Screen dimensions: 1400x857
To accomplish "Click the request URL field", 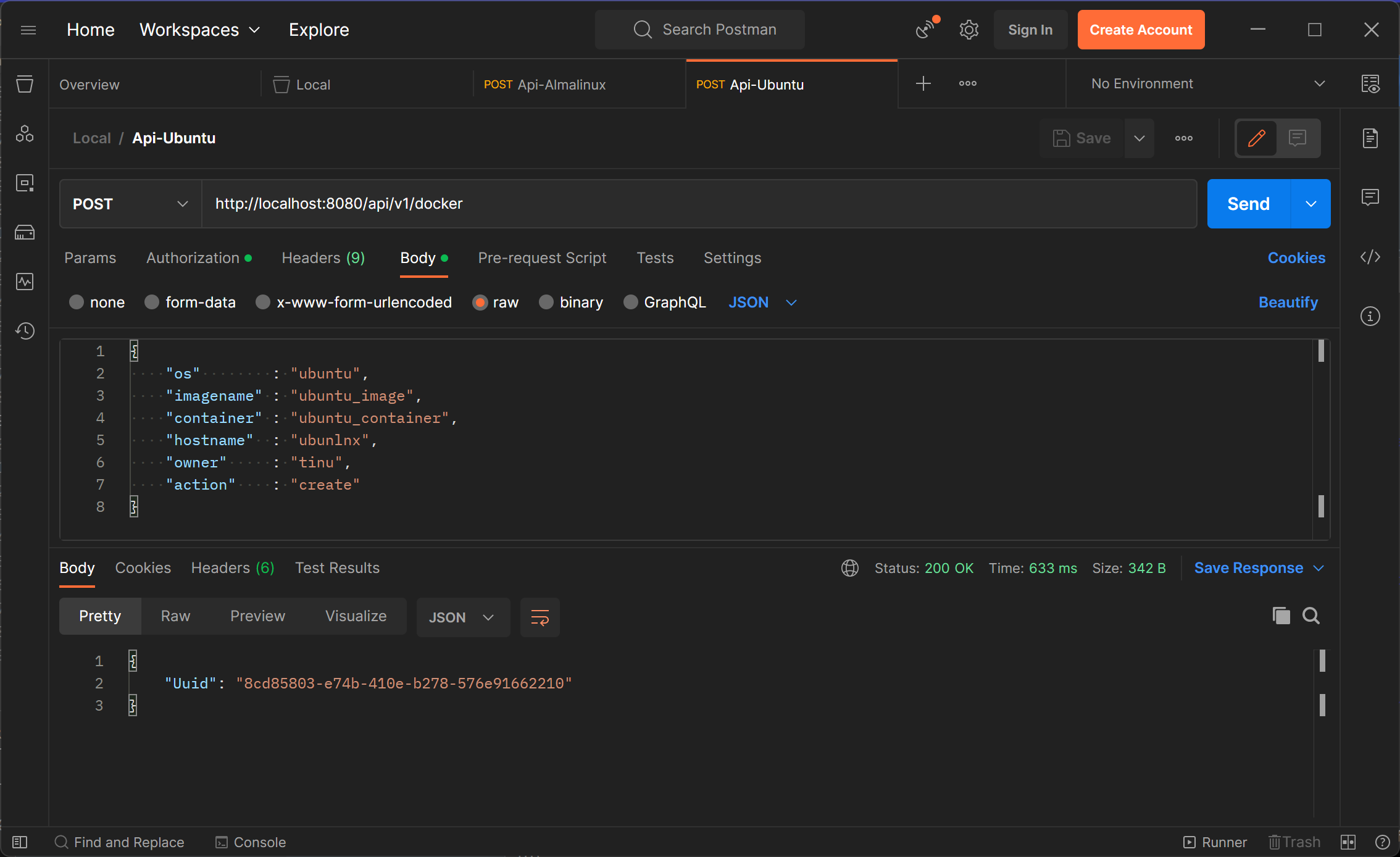I will click(698, 204).
